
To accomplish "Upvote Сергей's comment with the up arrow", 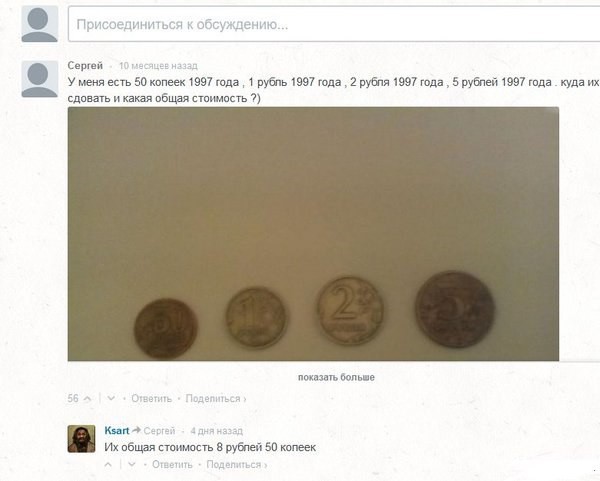I will click(x=87, y=399).
